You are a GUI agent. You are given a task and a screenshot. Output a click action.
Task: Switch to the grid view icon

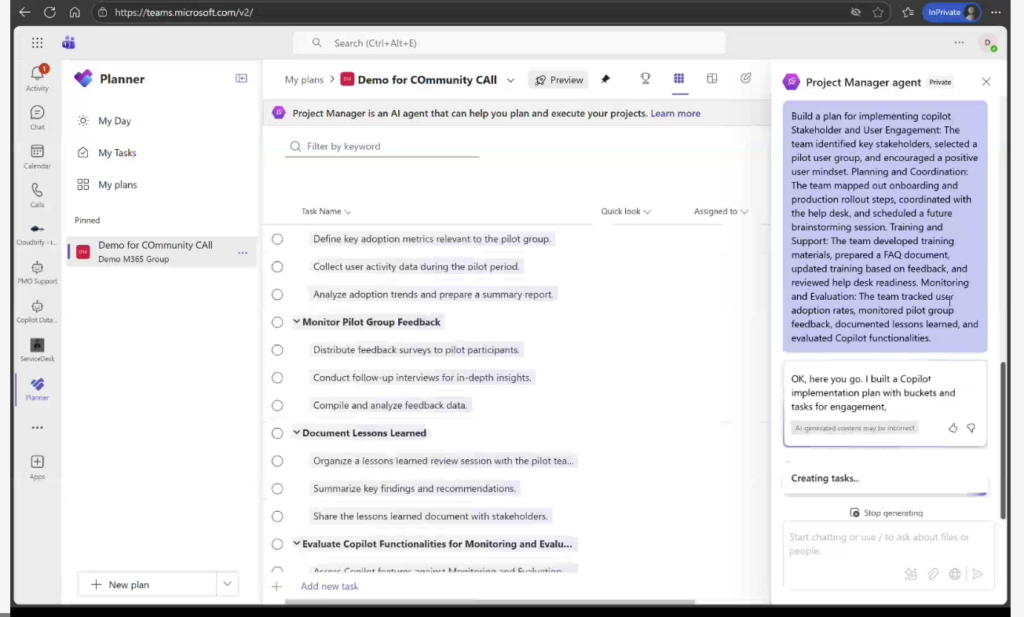[x=679, y=79]
